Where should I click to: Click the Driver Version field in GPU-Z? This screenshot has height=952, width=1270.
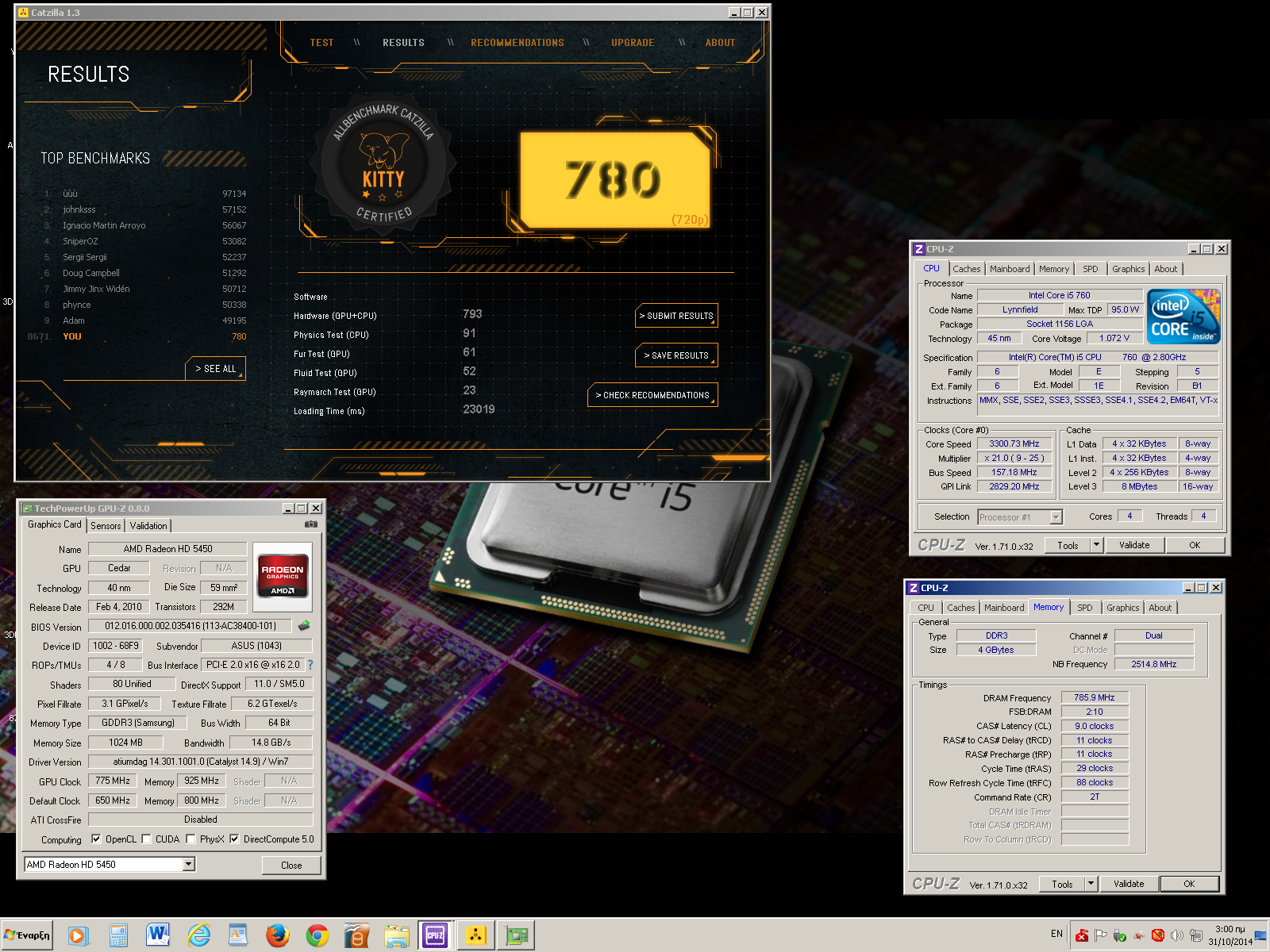200,762
